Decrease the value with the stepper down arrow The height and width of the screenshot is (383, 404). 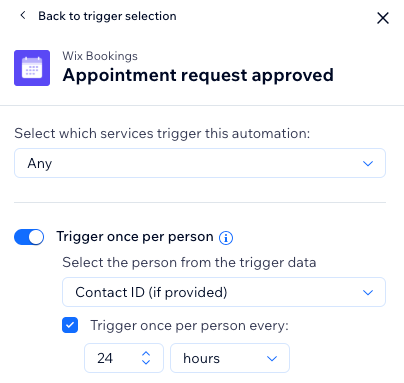coord(146,362)
